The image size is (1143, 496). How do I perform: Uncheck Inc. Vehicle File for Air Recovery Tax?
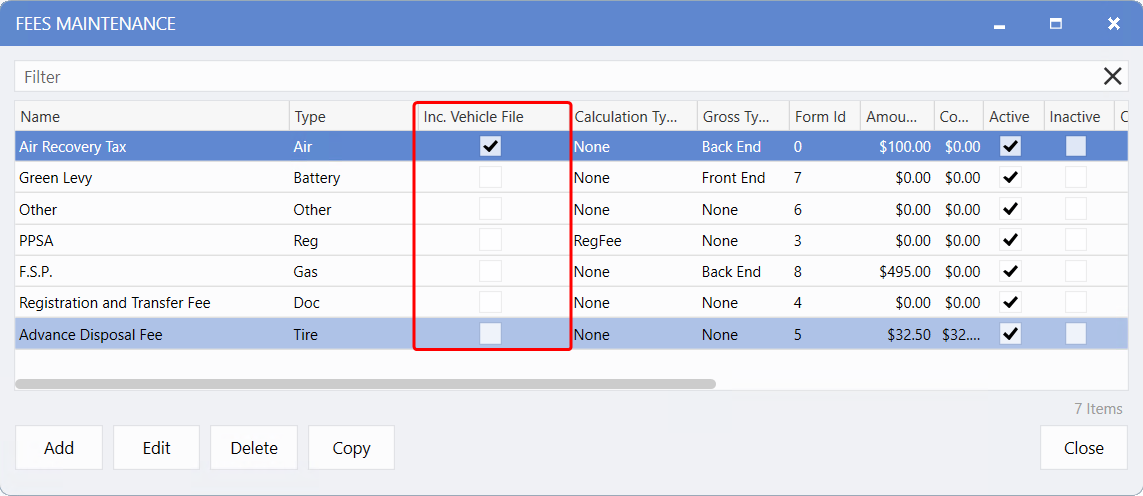pos(490,147)
